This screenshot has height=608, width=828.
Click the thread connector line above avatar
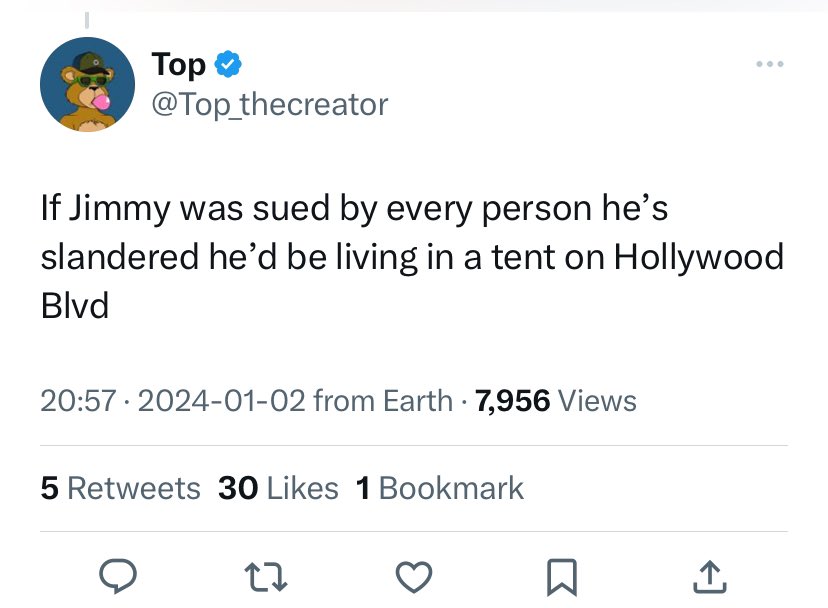87,20
